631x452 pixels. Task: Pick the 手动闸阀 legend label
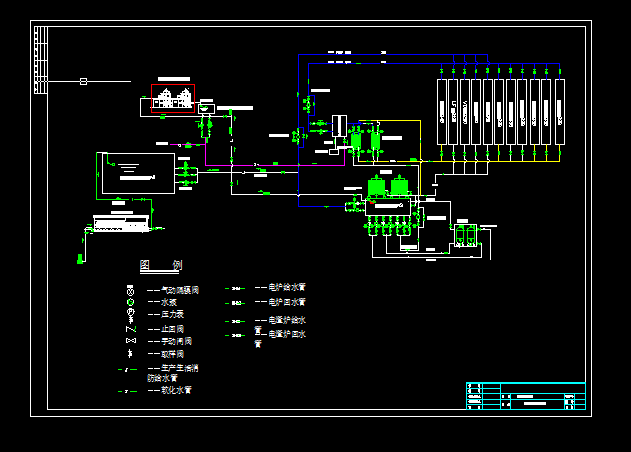(176, 341)
